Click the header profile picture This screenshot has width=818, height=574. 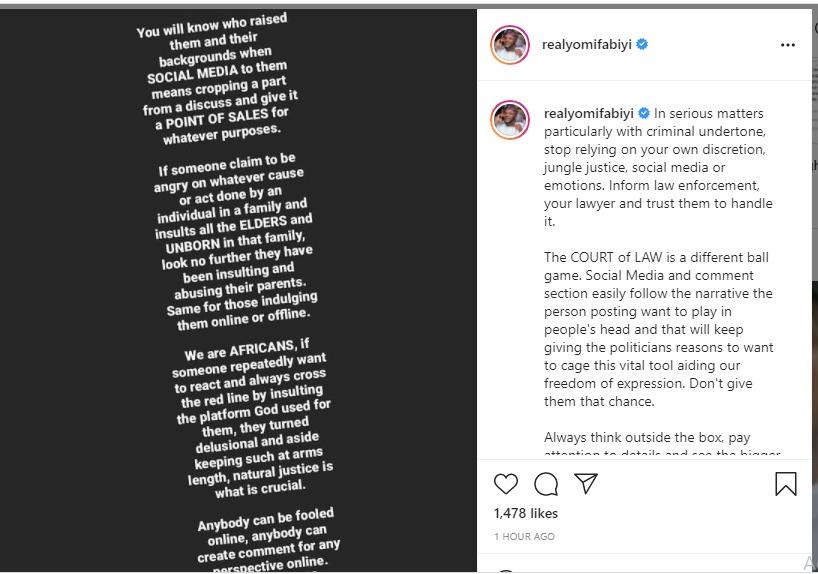(509, 45)
